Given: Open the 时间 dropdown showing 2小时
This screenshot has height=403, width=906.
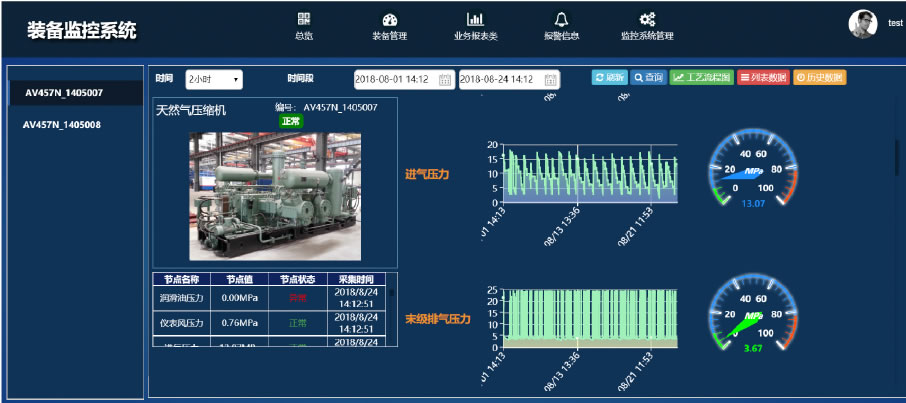Looking at the screenshot, I should [x=214, y=79].
